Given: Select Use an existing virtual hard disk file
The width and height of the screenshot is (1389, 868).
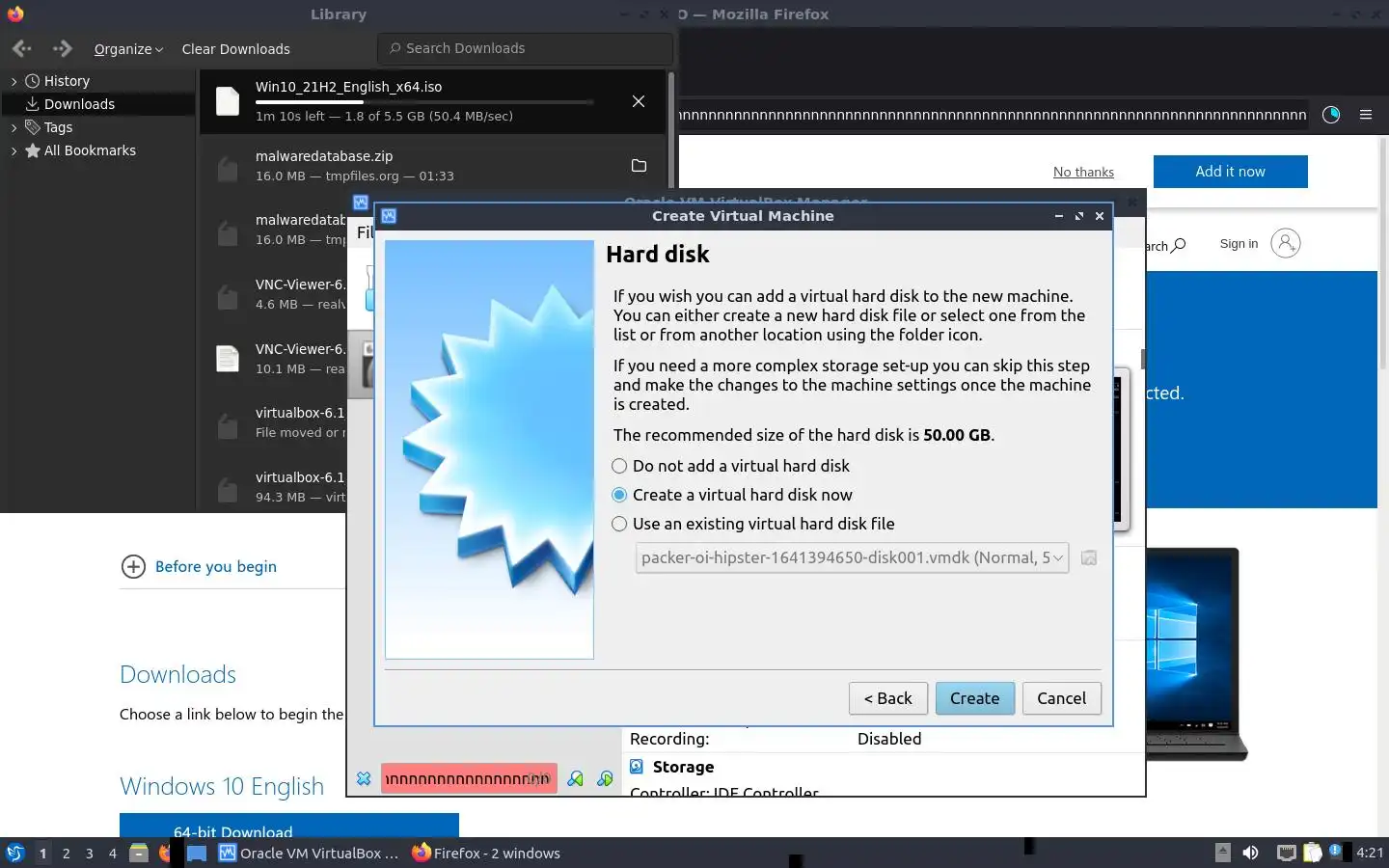Looking at the screenshot, I should (619, 524).
